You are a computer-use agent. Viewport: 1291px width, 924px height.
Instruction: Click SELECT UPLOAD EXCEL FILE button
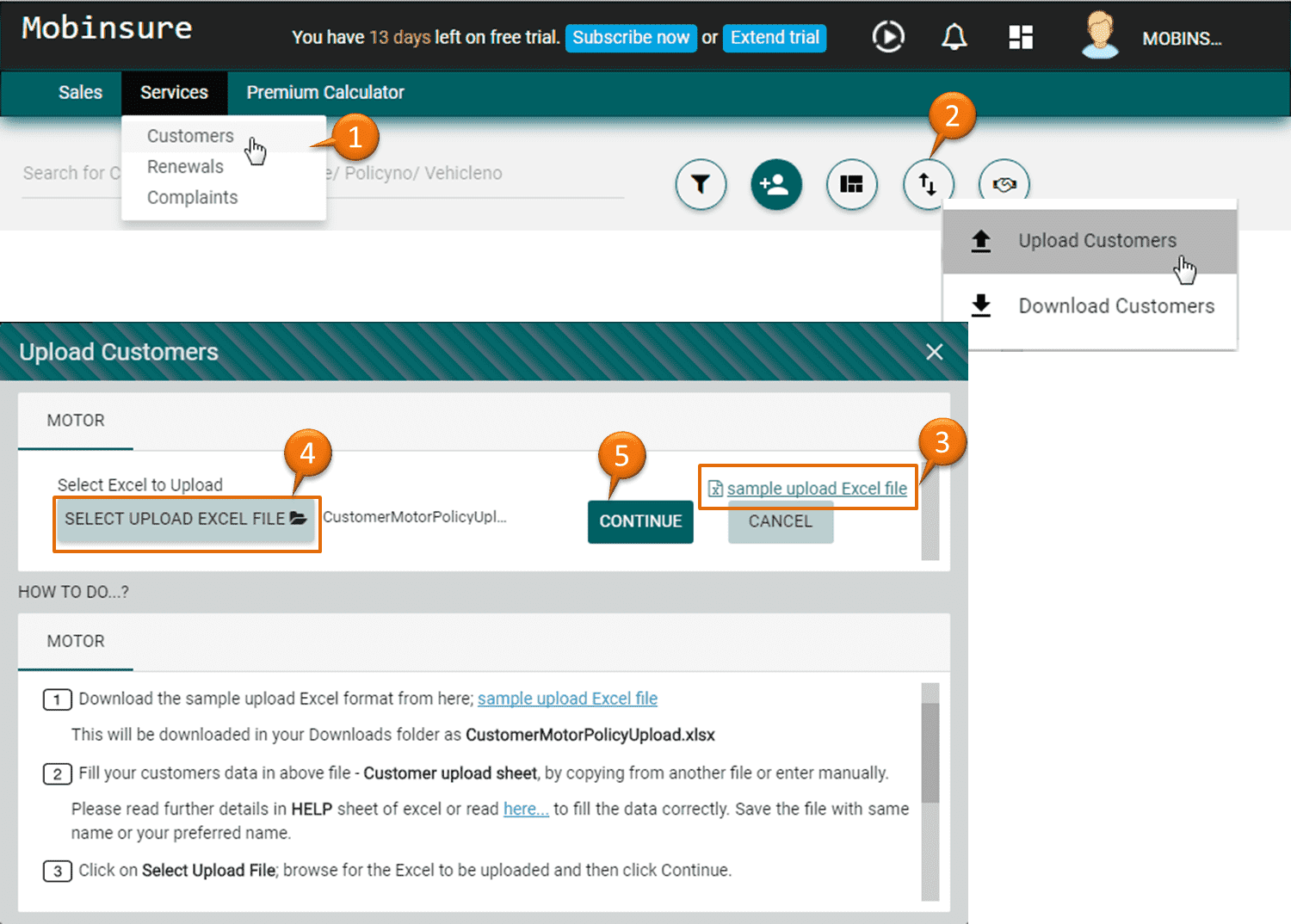[186, 519]
